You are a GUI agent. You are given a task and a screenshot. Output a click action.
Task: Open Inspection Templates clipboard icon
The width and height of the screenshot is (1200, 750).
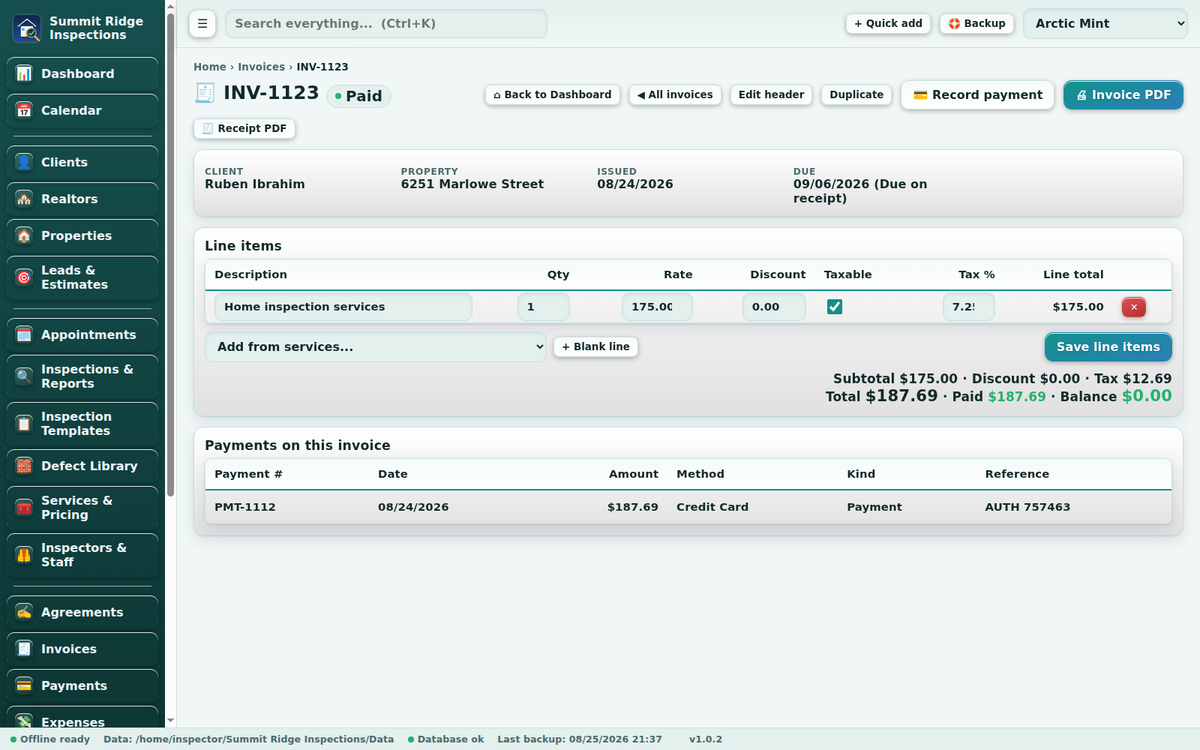pyautogui.click(x=24, y=424)
